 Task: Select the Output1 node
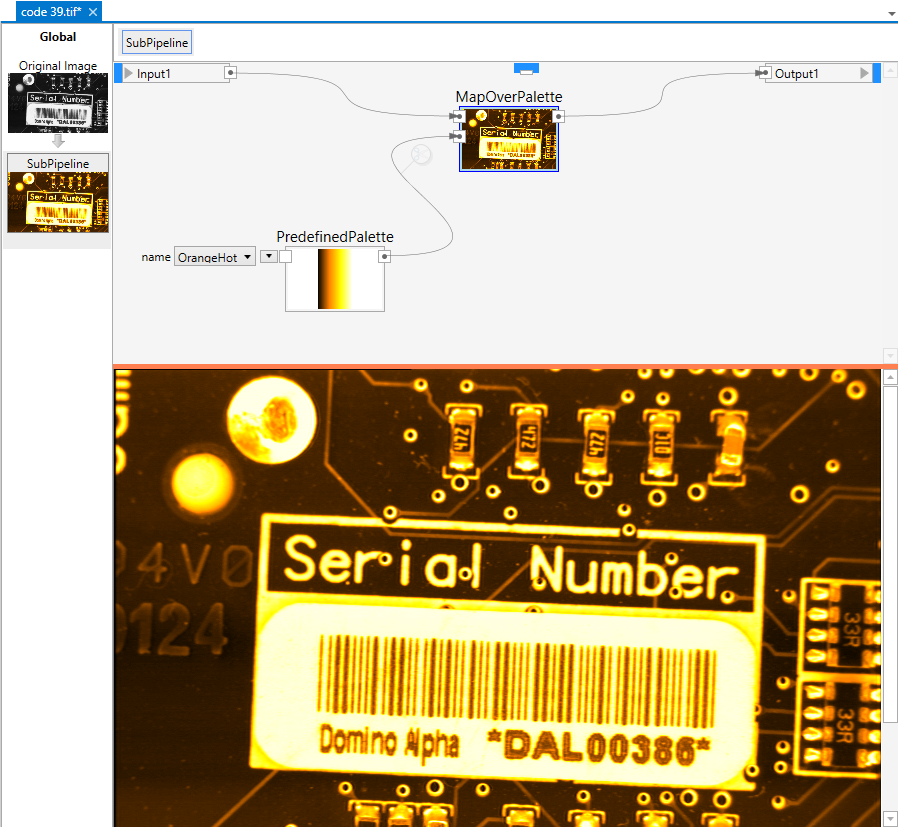[x=818, y=73]
